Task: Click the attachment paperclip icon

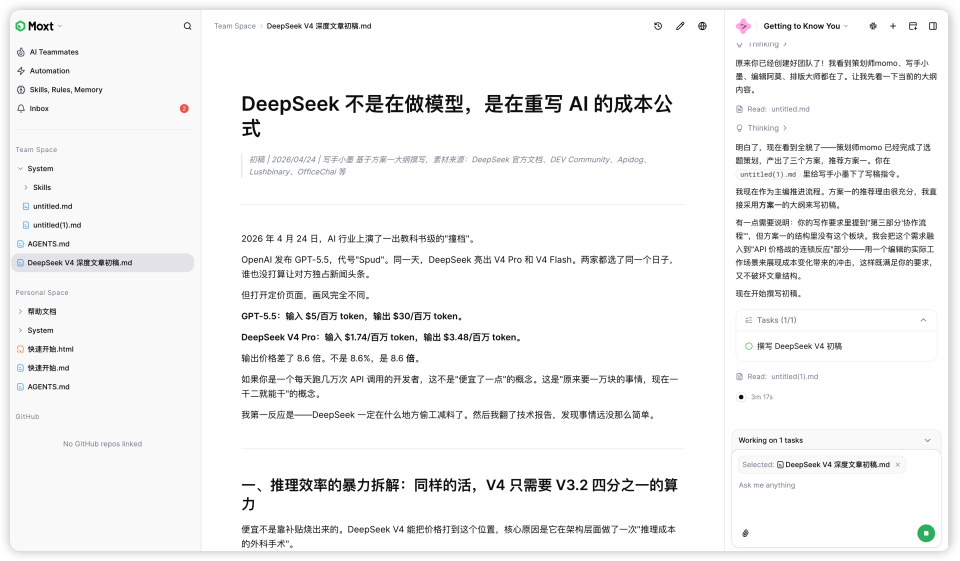Action: coord(745,533)
